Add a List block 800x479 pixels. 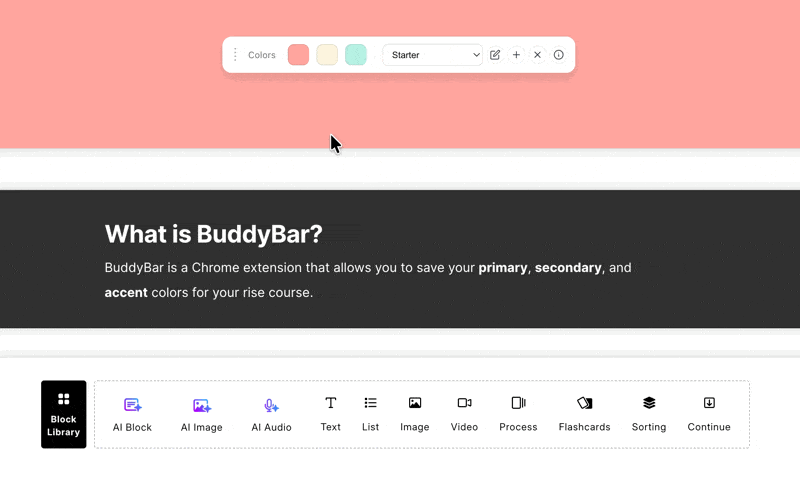coord(370,415)
